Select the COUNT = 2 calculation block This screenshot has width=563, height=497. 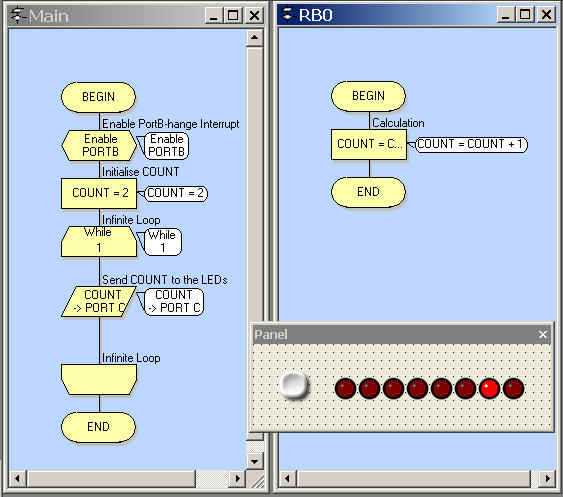pos(99,193)
